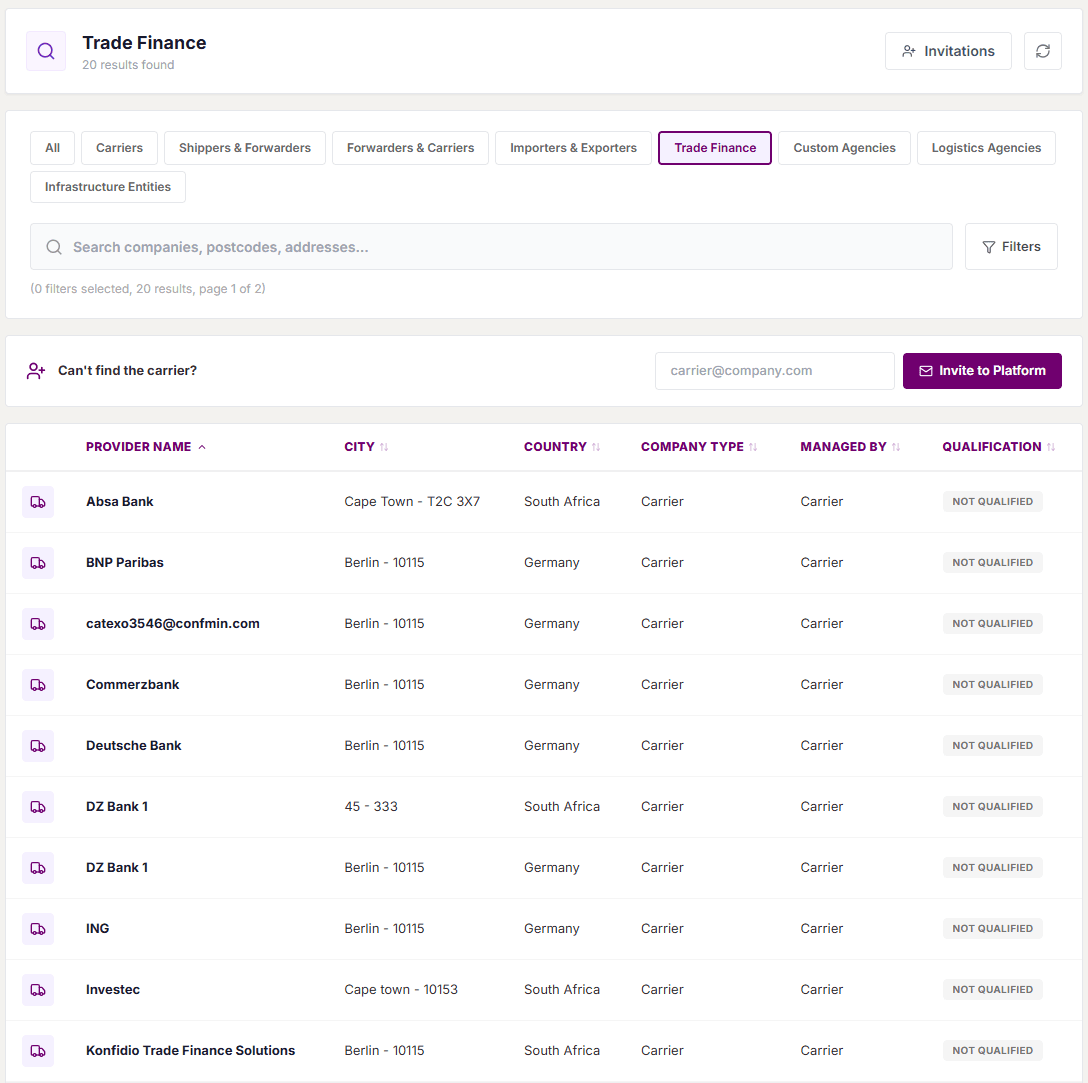Viewport: 1088px width, 1083px height.
Task: Switch to the Carriers tab
Action: [x=119, y=148]
